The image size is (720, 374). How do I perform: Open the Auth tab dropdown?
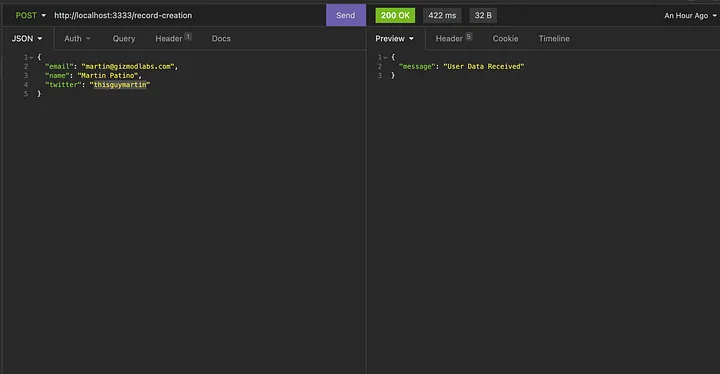tap(77, 39)
